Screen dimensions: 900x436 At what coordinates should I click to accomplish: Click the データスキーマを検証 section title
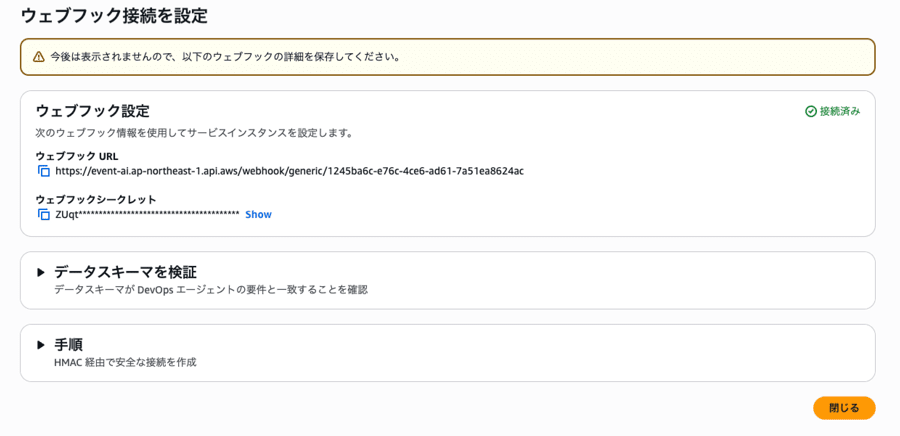pos(125,272)
